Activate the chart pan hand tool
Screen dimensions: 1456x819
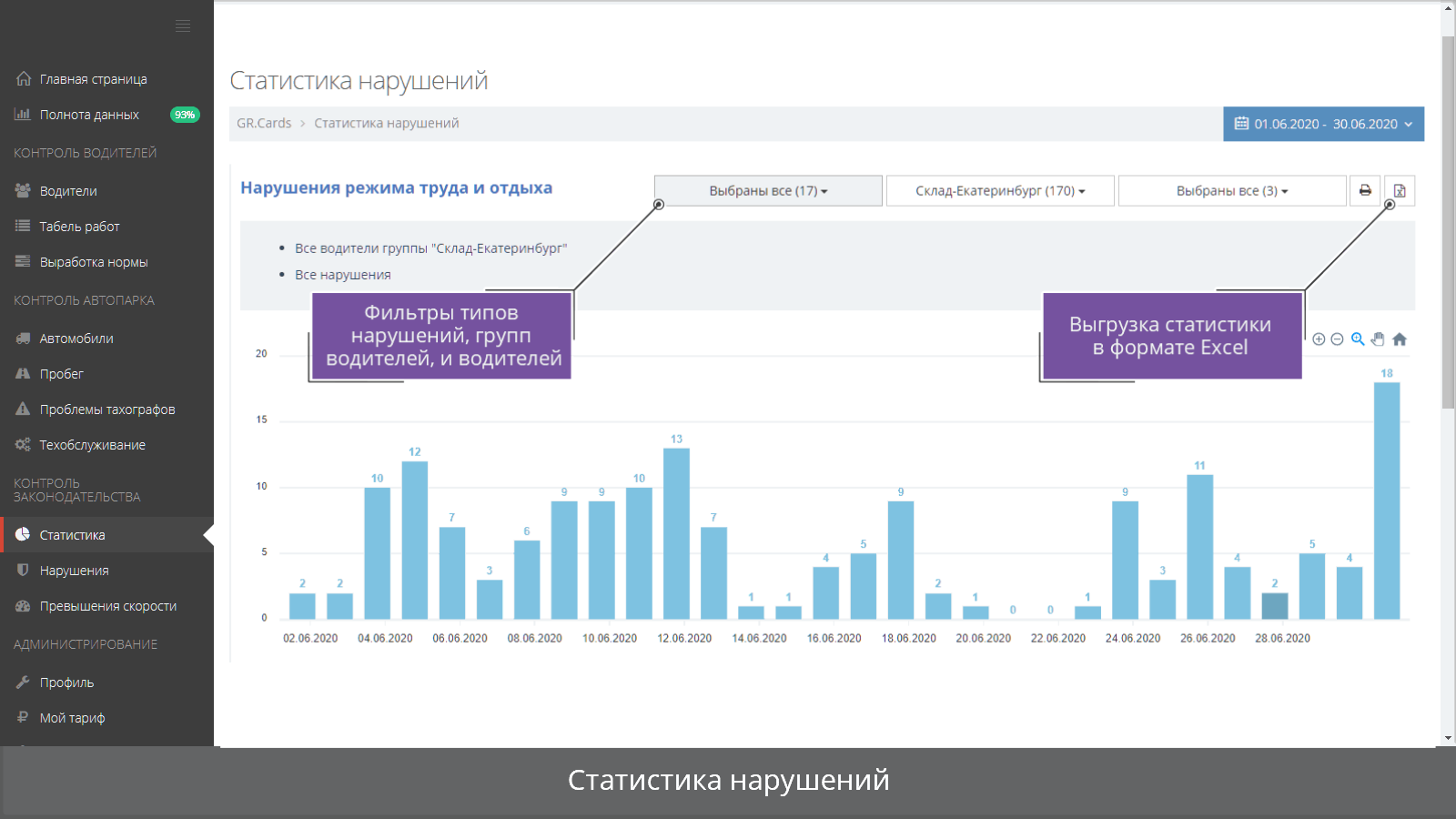point(1378,339)
